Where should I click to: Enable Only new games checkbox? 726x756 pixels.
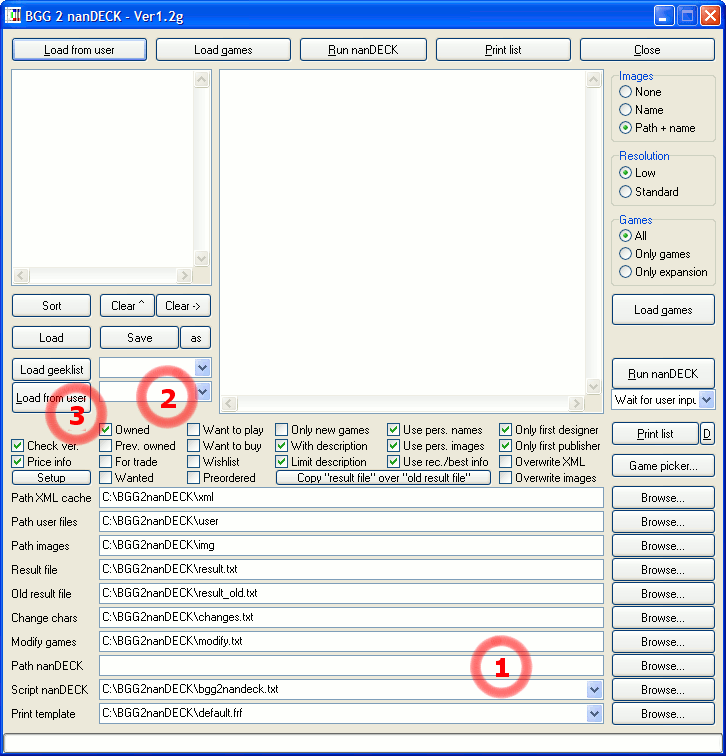pos(282,429)
